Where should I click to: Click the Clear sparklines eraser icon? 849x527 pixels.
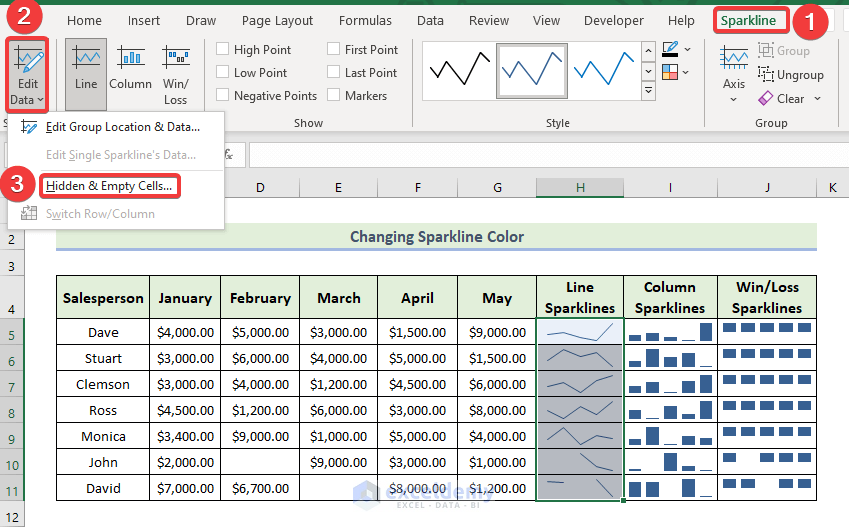pyautogui.click(x=767, y=98)
